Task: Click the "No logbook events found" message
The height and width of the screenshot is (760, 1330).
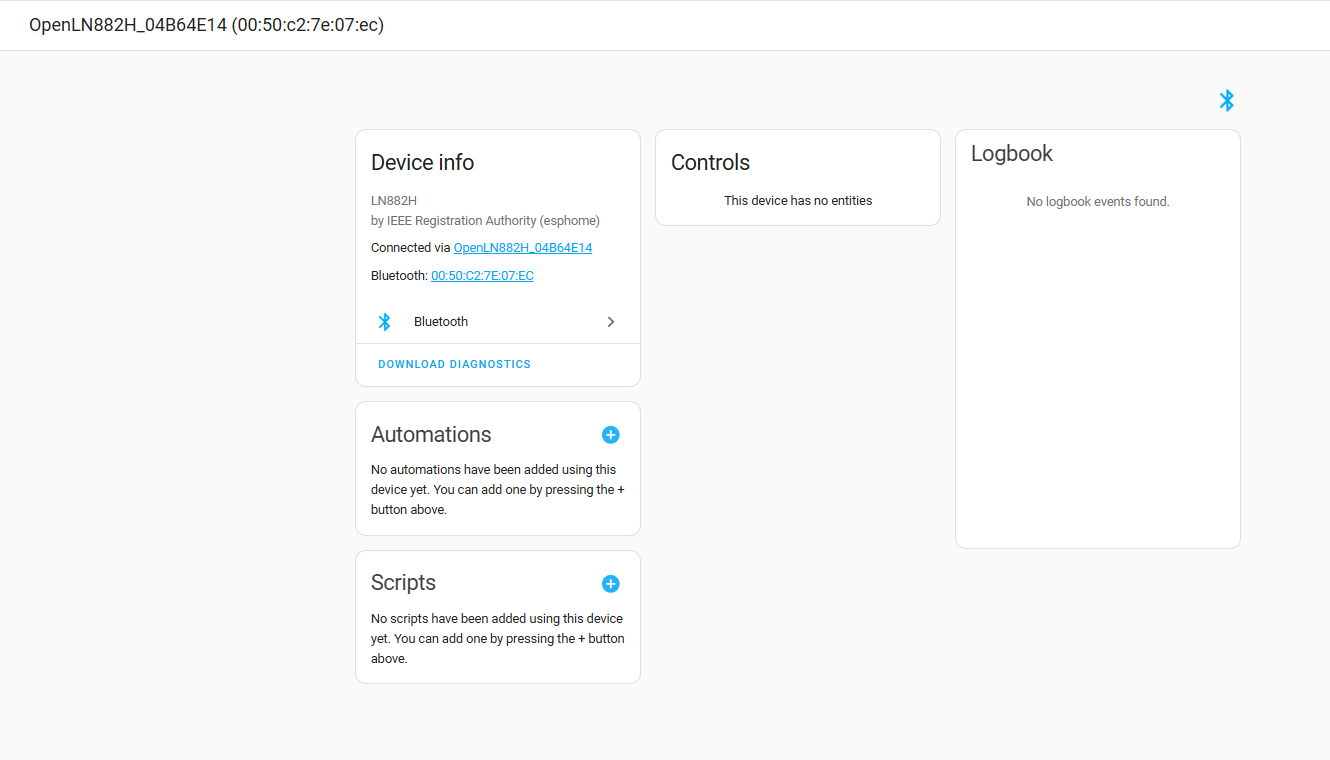Action: [x=1097, y=202]
